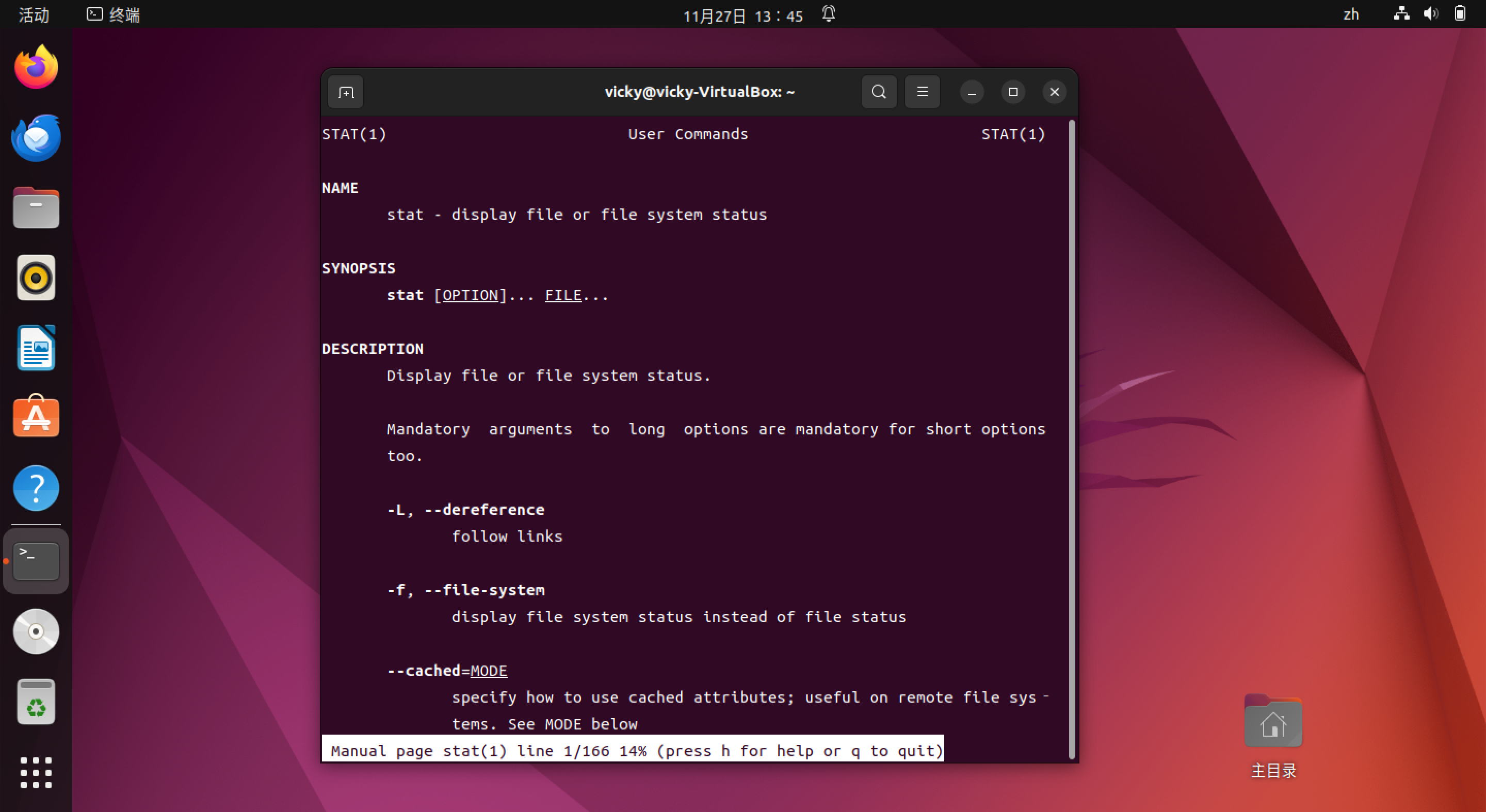1486x812 pixels.
Task: Click the terminal vertical scrollbar
Action: pos(1072,439)
